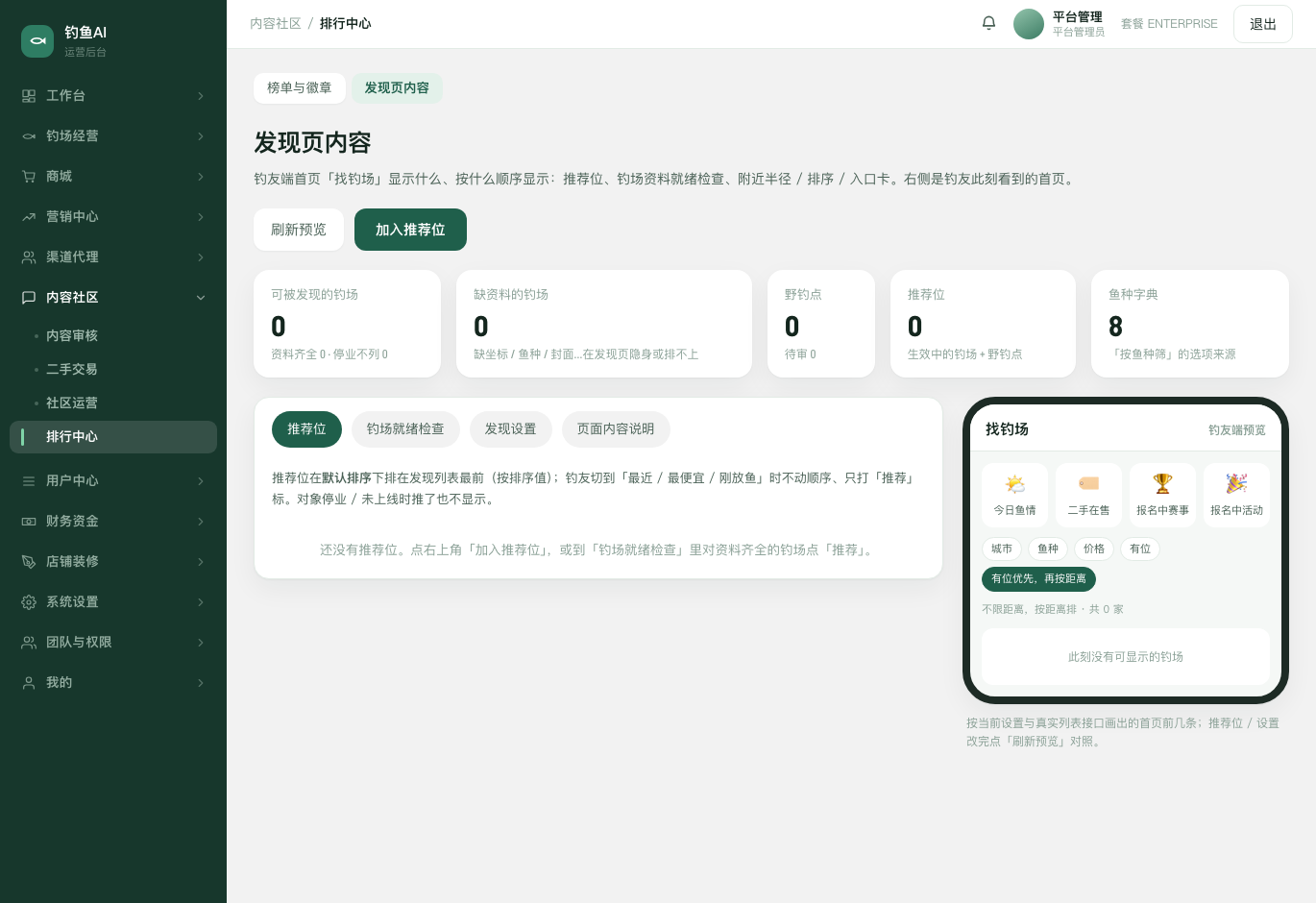The height and width of the screenshot is (903, 1316).
Task: Click 加入推荐位 button
Action: (410, 230)
